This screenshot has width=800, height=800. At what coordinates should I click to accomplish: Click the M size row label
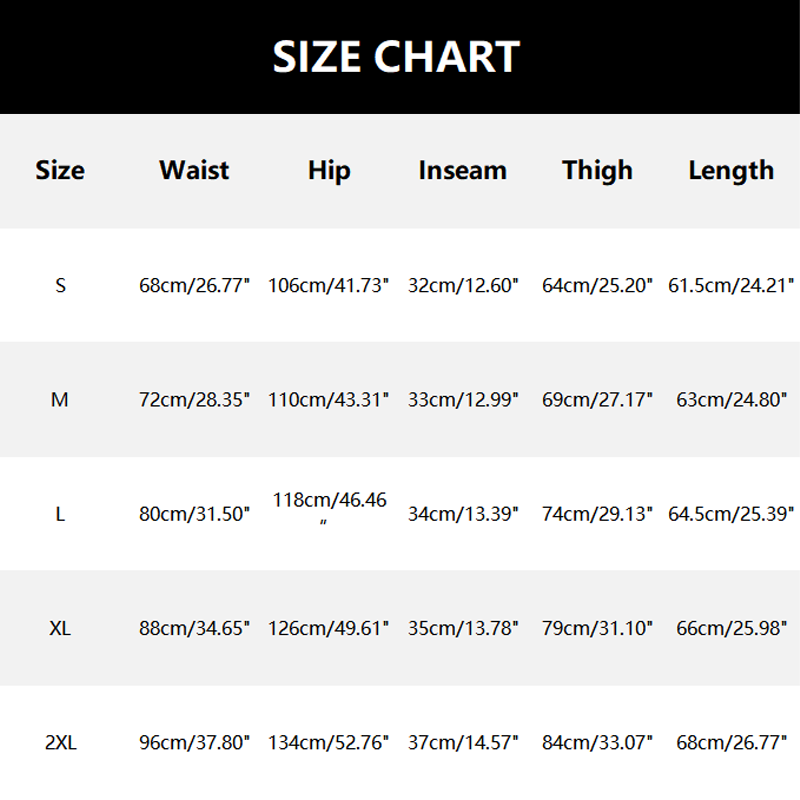coord(60,400)
